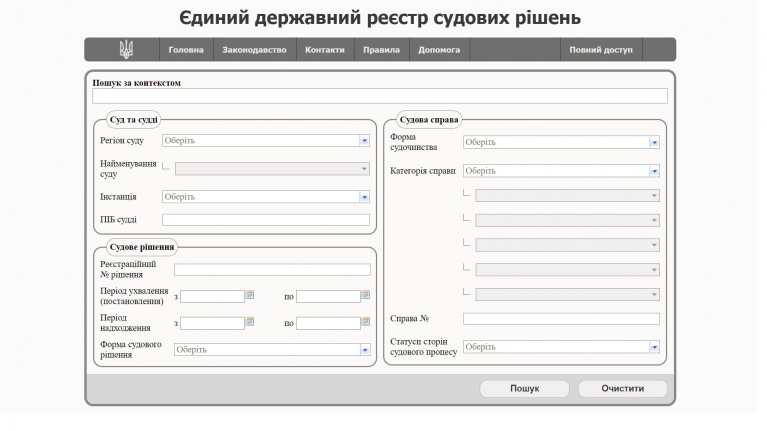Click the 'Судова справа' group label
Viewport: 767px width, 431px height.
tap(429, 120)
